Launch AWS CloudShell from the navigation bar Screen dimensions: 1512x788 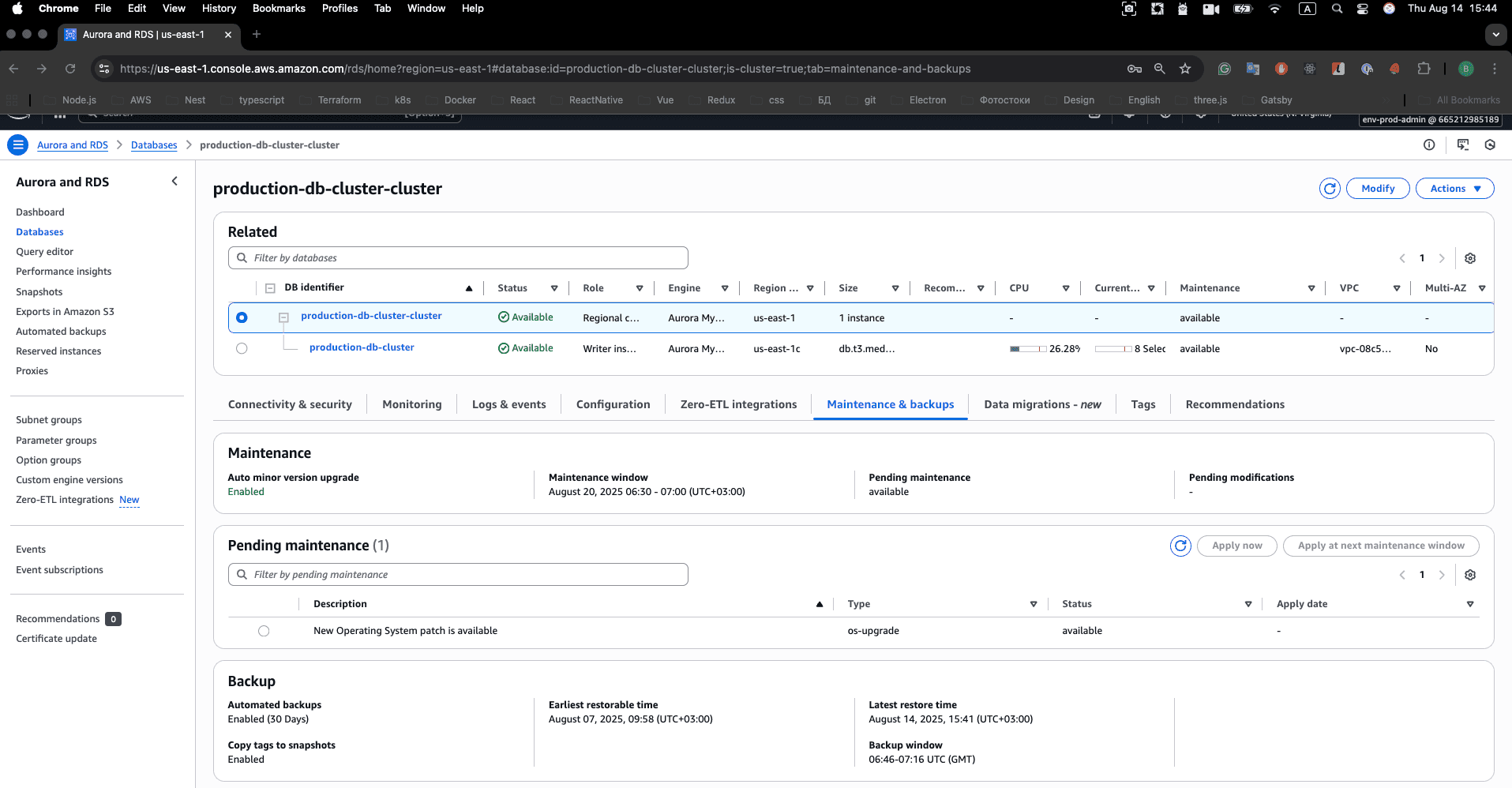[x=1463, y=144]
